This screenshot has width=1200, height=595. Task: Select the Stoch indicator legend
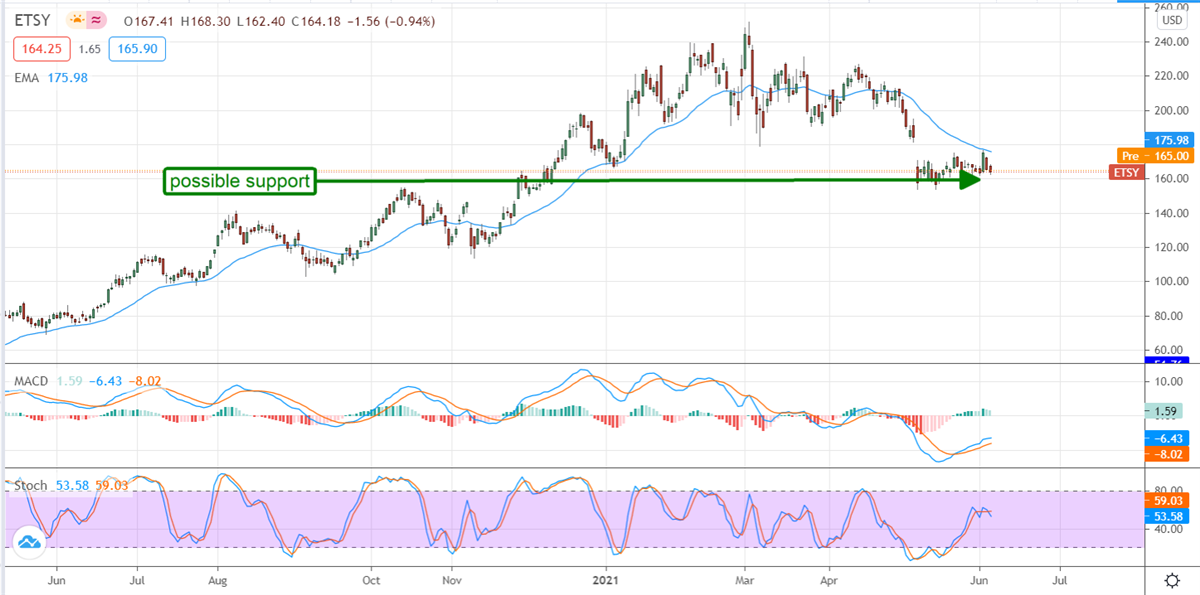point(30,485)
